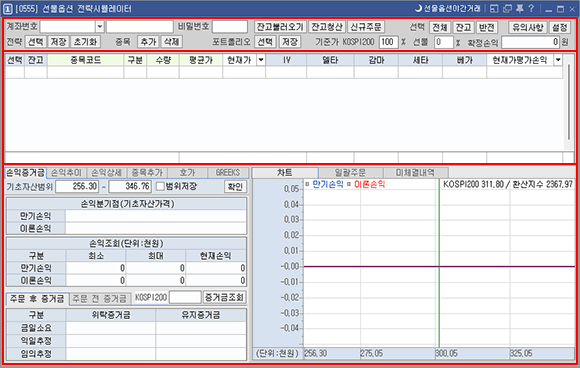This screenshot has height=368, width=580.
Task: Click the 수량 column header
Action: 163,60
